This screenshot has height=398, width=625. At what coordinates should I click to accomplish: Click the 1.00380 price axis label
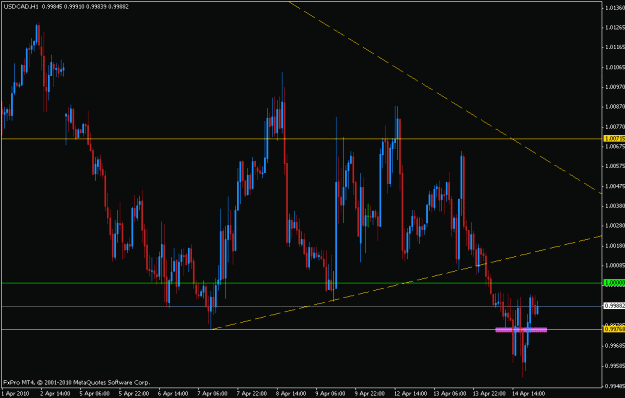point(615,206)
